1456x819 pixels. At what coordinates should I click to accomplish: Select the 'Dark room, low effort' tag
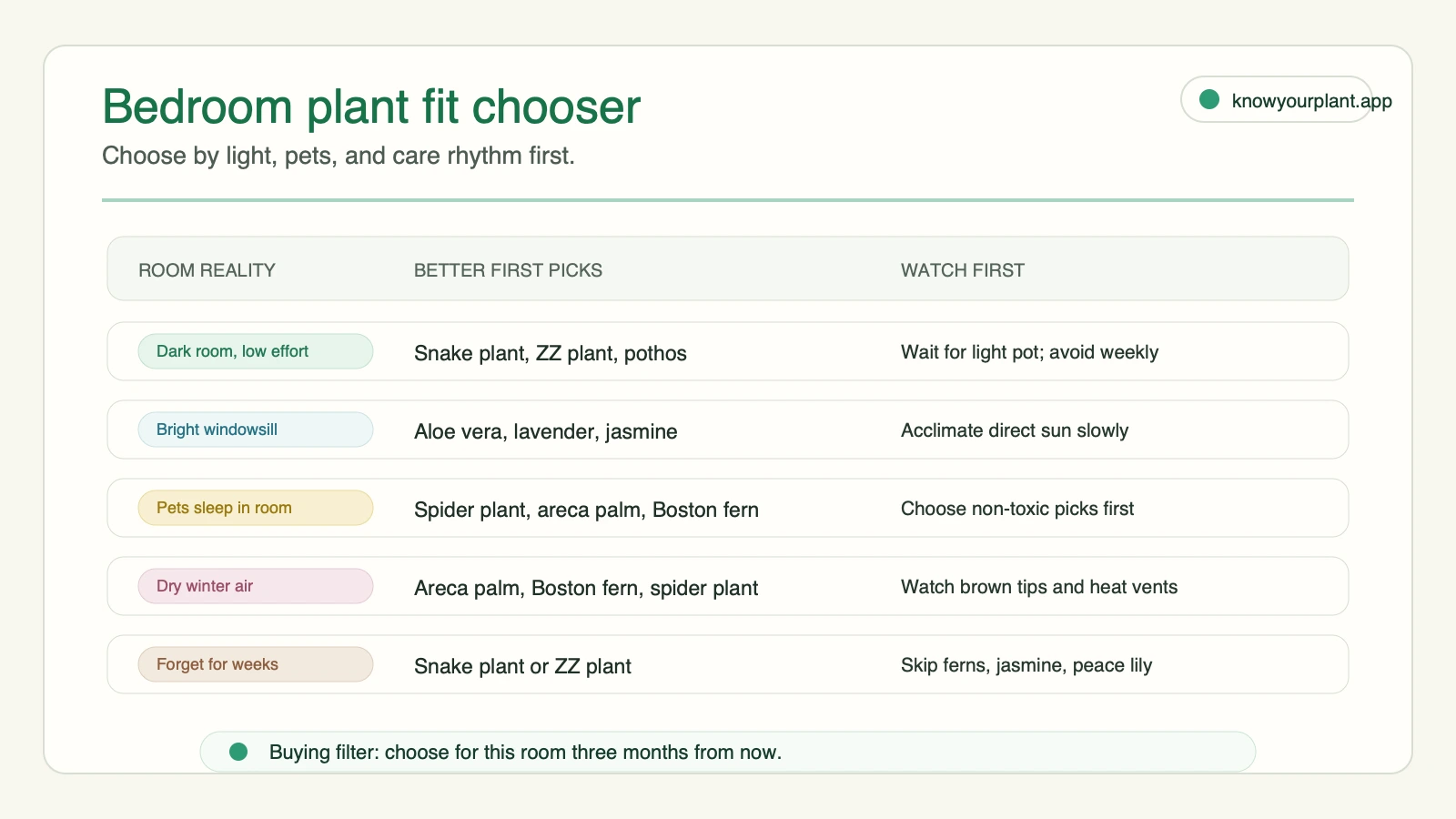coord(256,351)
